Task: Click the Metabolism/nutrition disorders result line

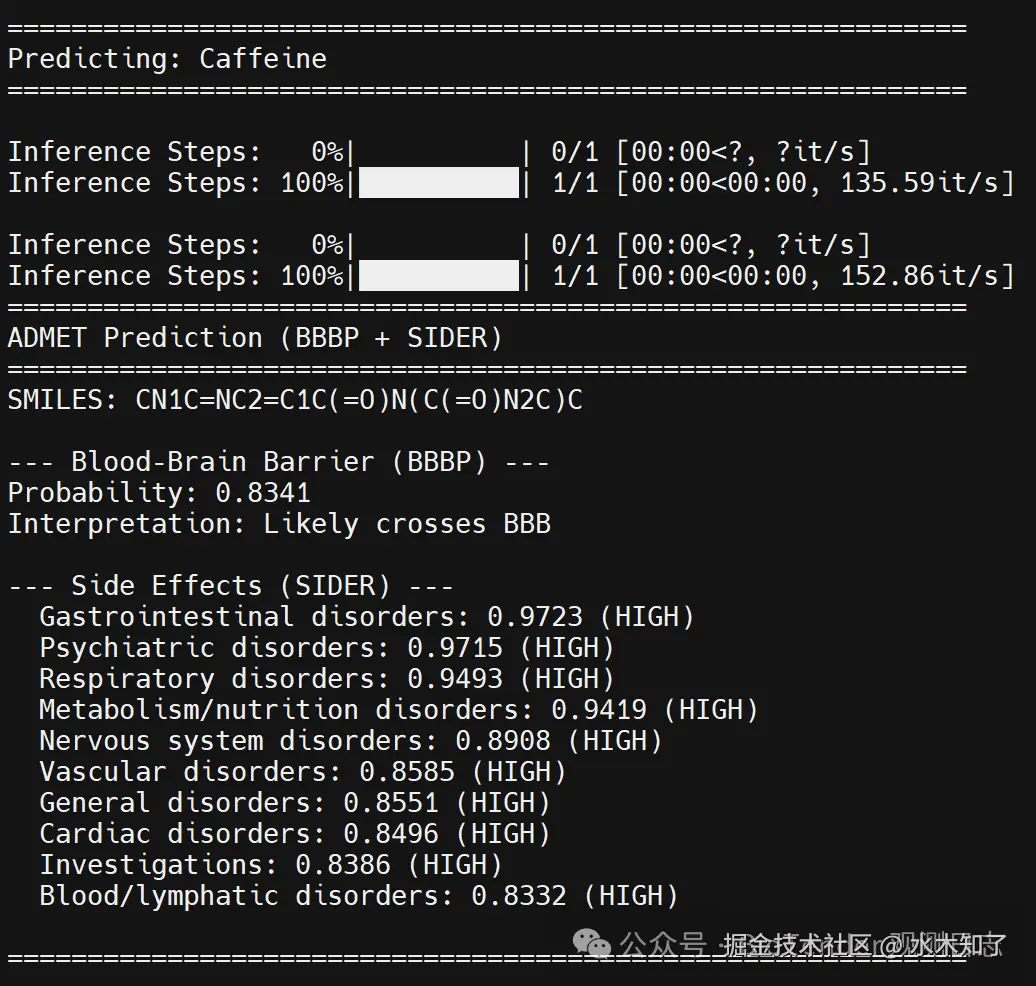Action: coord(398,710)
